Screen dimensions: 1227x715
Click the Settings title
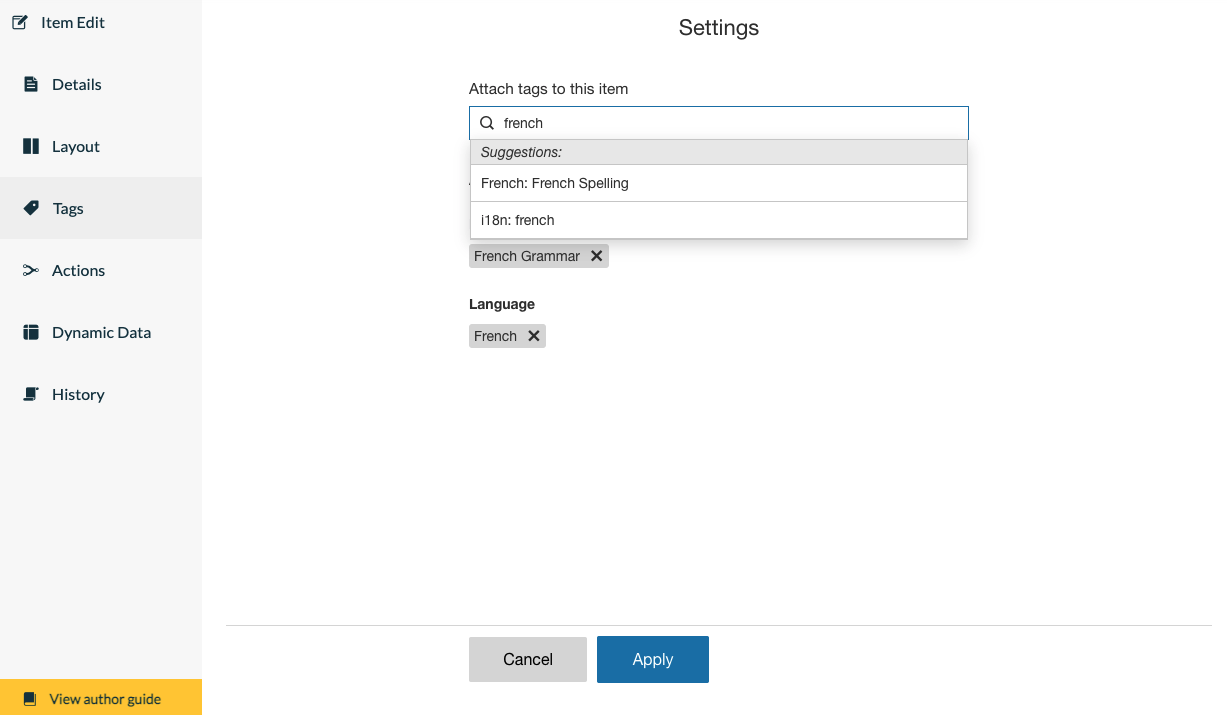coord(719,28)
